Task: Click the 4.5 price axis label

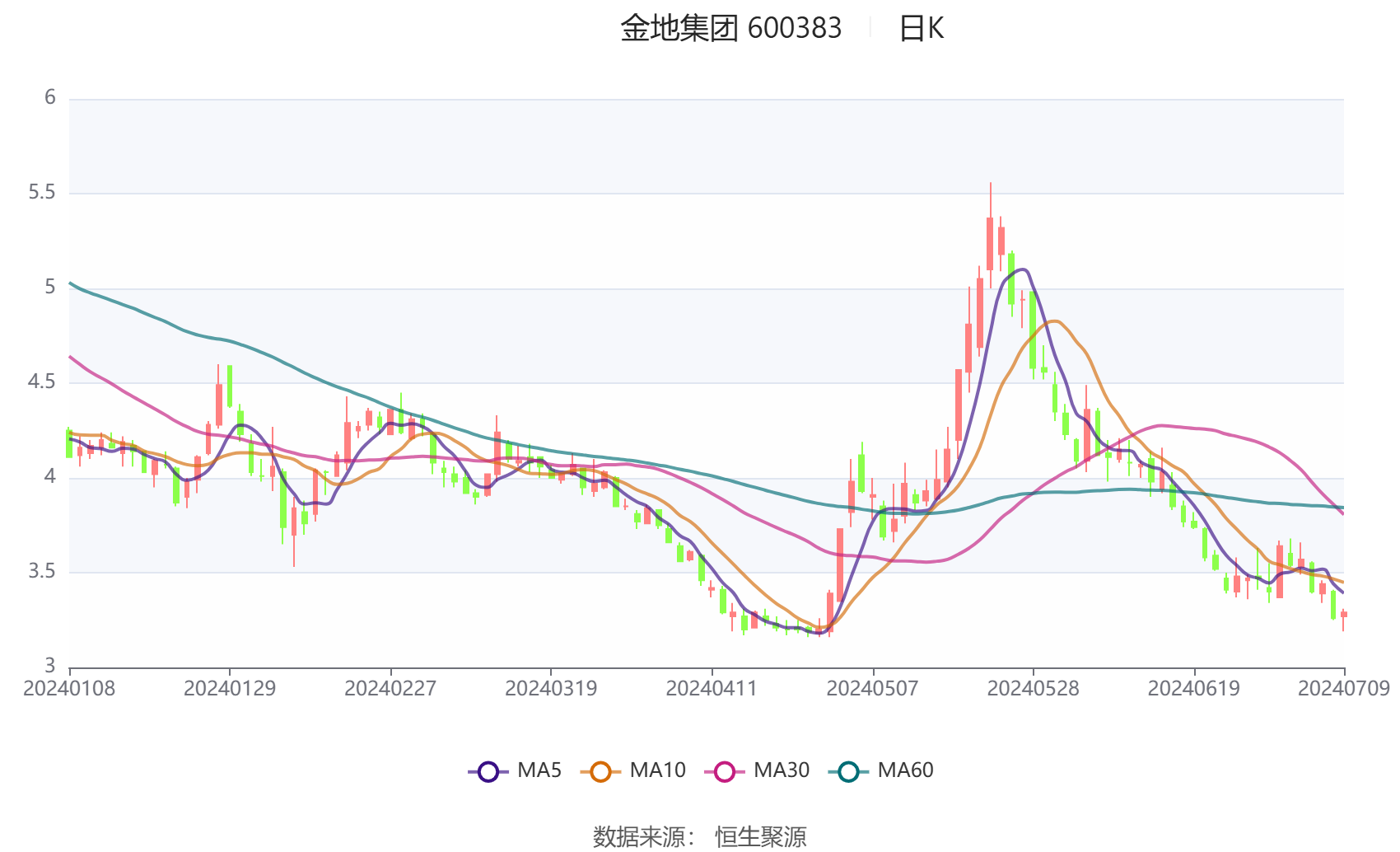Action: tap(42, 382)
